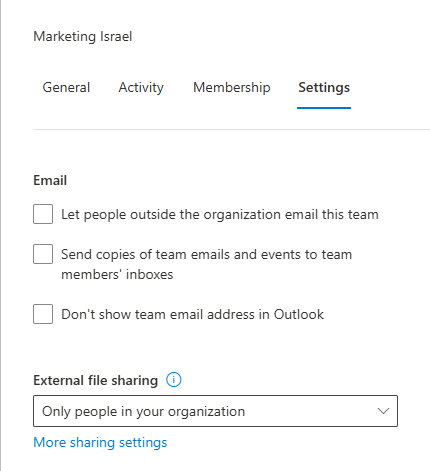This screenshot has width=430, height=471.
Task: Check send copies to members' inboxes
Action: [43, 254]
